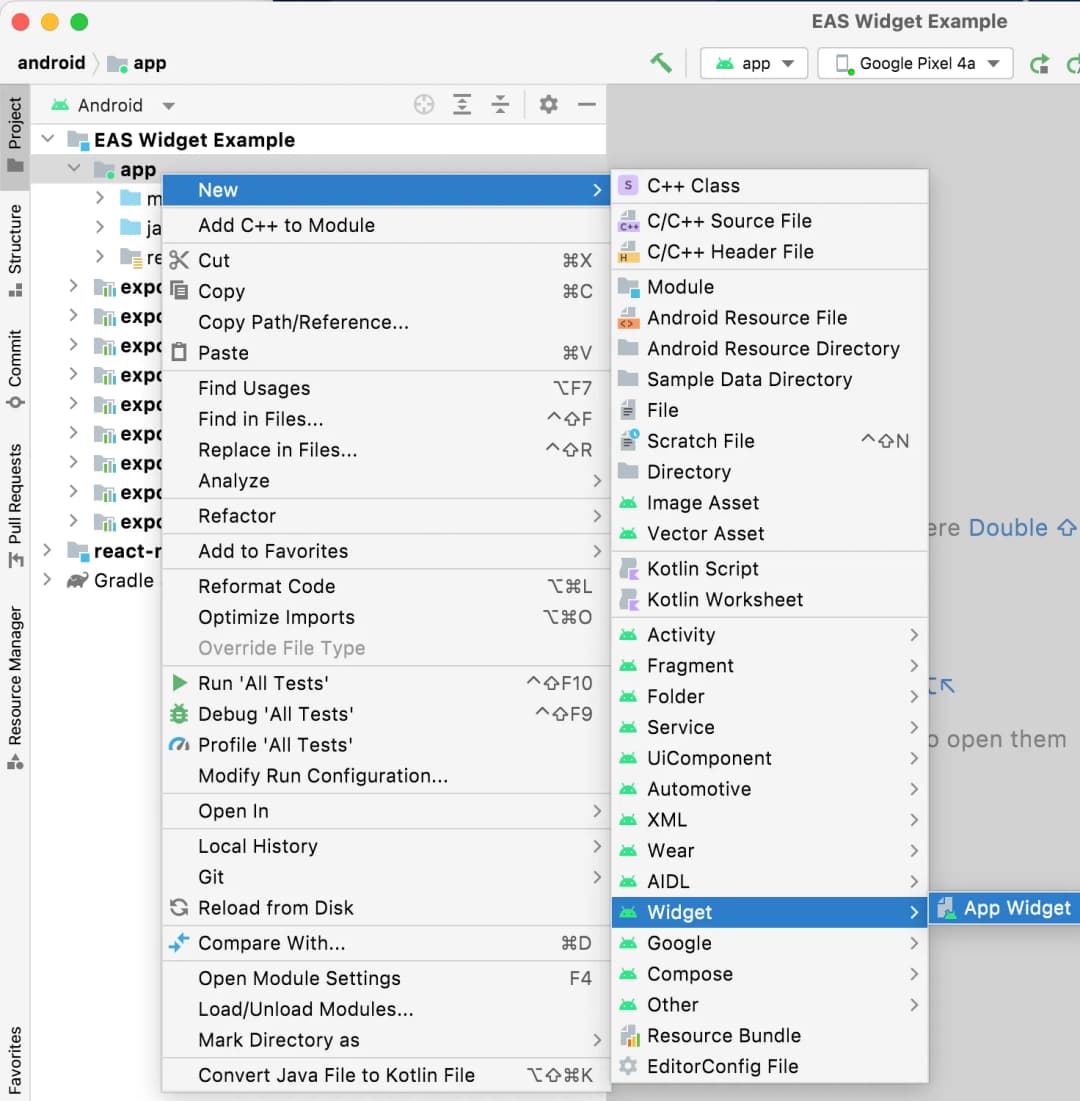Open the Commit side tab
This screenshot has height=1101, width=1080.
point(15,369)
